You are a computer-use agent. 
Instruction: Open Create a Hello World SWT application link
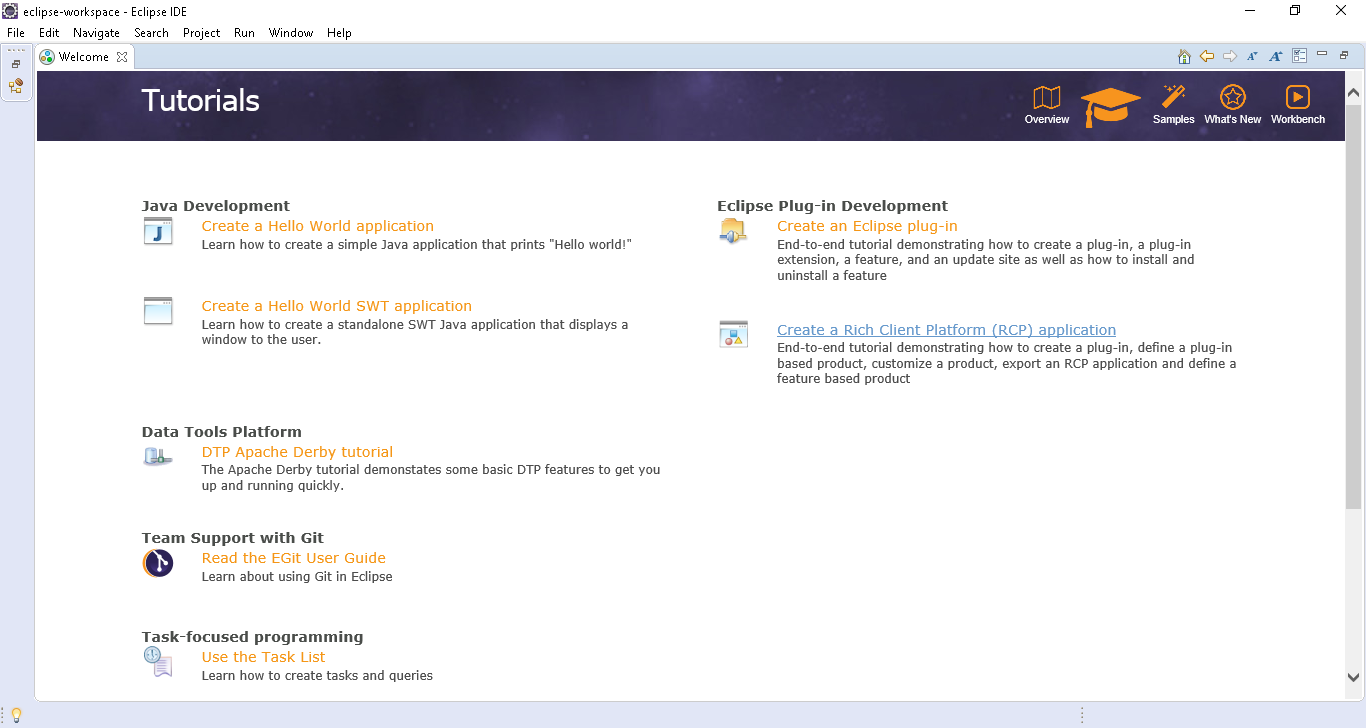(x=337, y=306)
